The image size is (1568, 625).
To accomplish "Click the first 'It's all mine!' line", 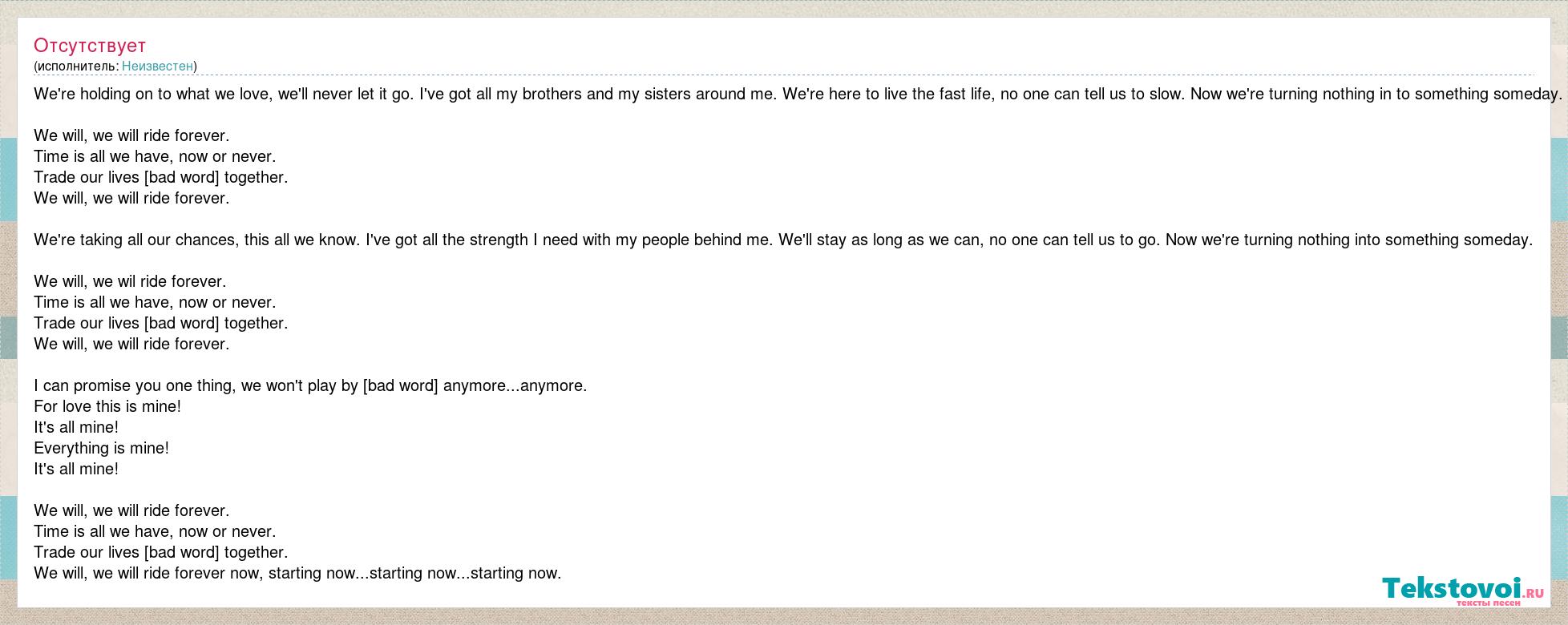I will [76, 427].
